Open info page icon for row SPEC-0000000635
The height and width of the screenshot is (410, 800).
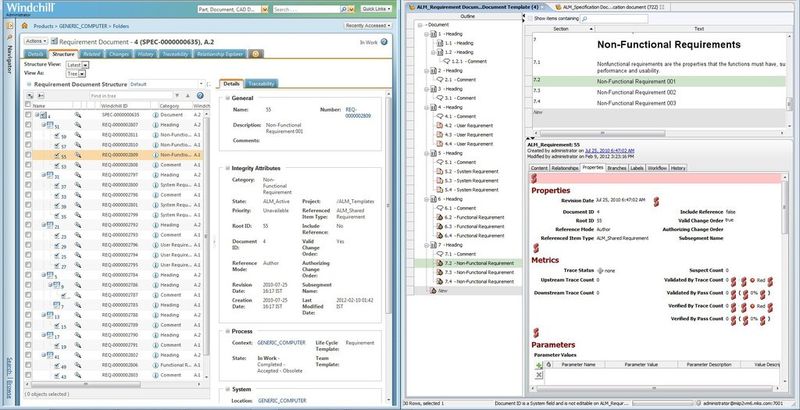coord(156,115)
